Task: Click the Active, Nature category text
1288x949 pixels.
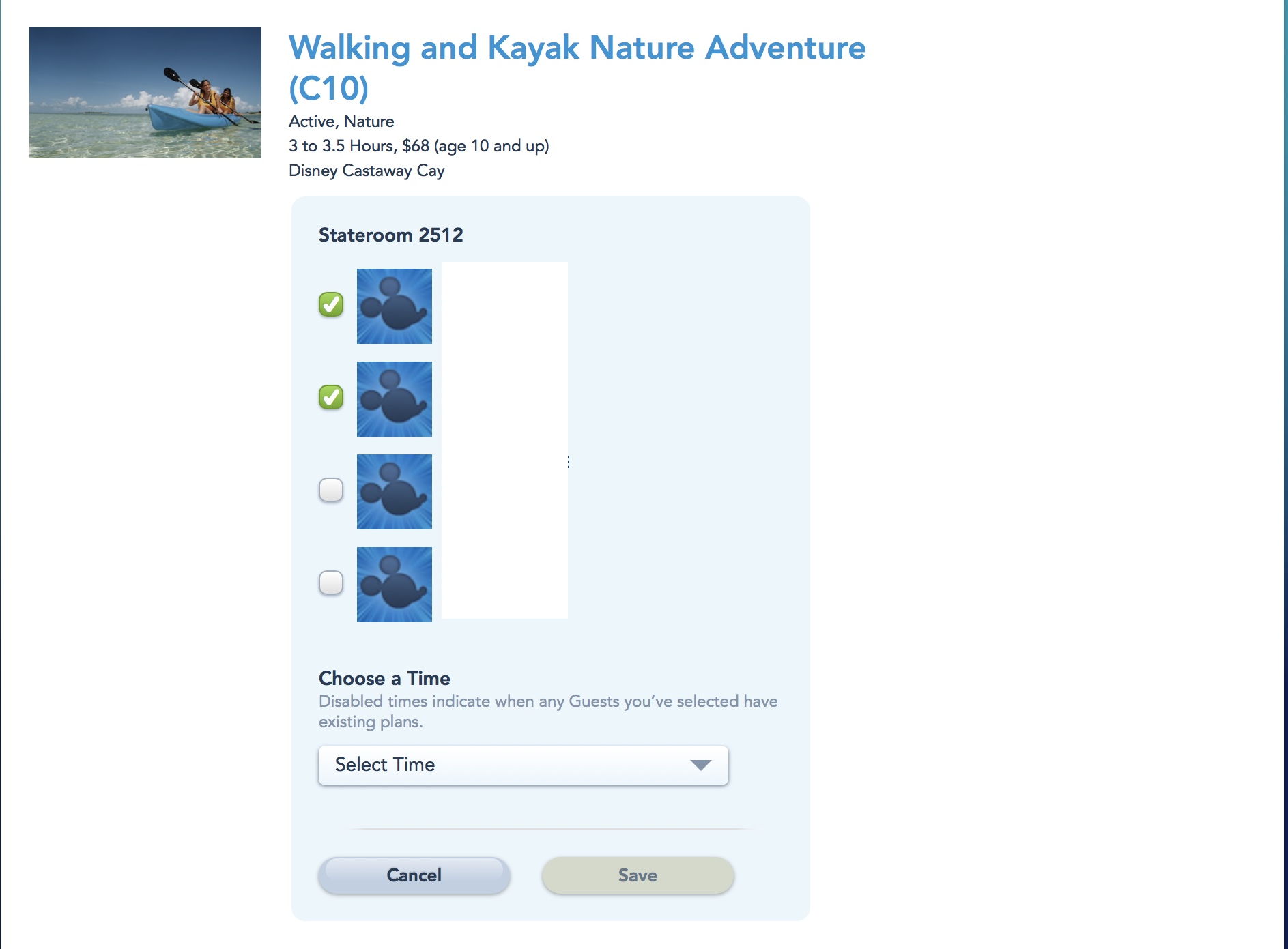Action: [x=341, y=121]
